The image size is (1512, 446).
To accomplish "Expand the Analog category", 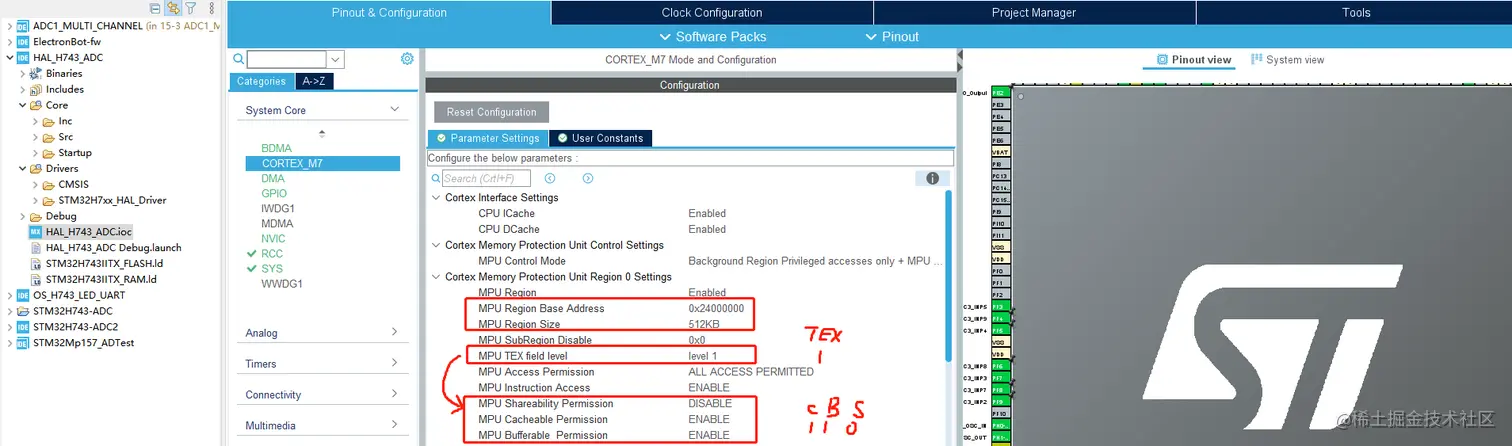I will (395, 332).
